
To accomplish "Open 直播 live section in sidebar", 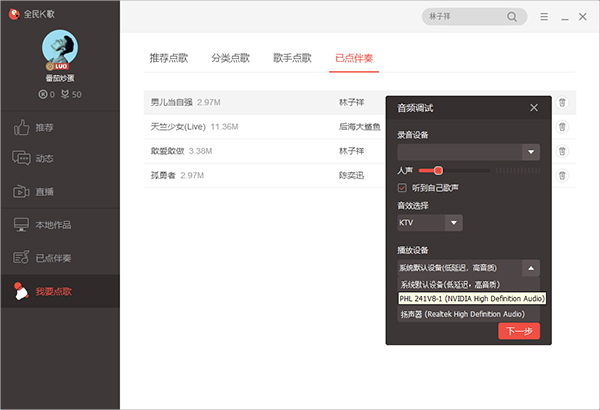I will coord(45,191).
